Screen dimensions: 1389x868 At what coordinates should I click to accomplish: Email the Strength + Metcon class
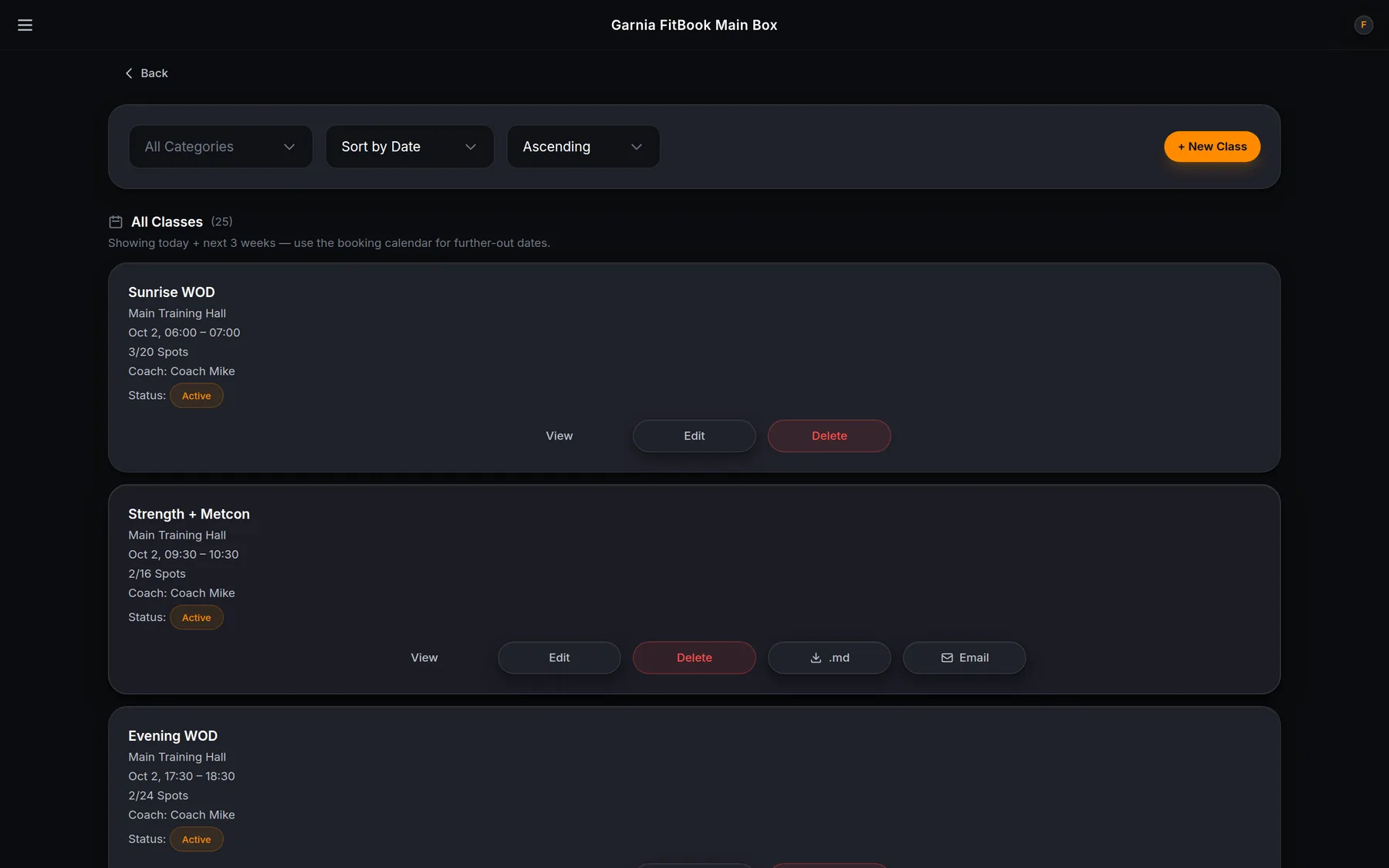point(965,658)
